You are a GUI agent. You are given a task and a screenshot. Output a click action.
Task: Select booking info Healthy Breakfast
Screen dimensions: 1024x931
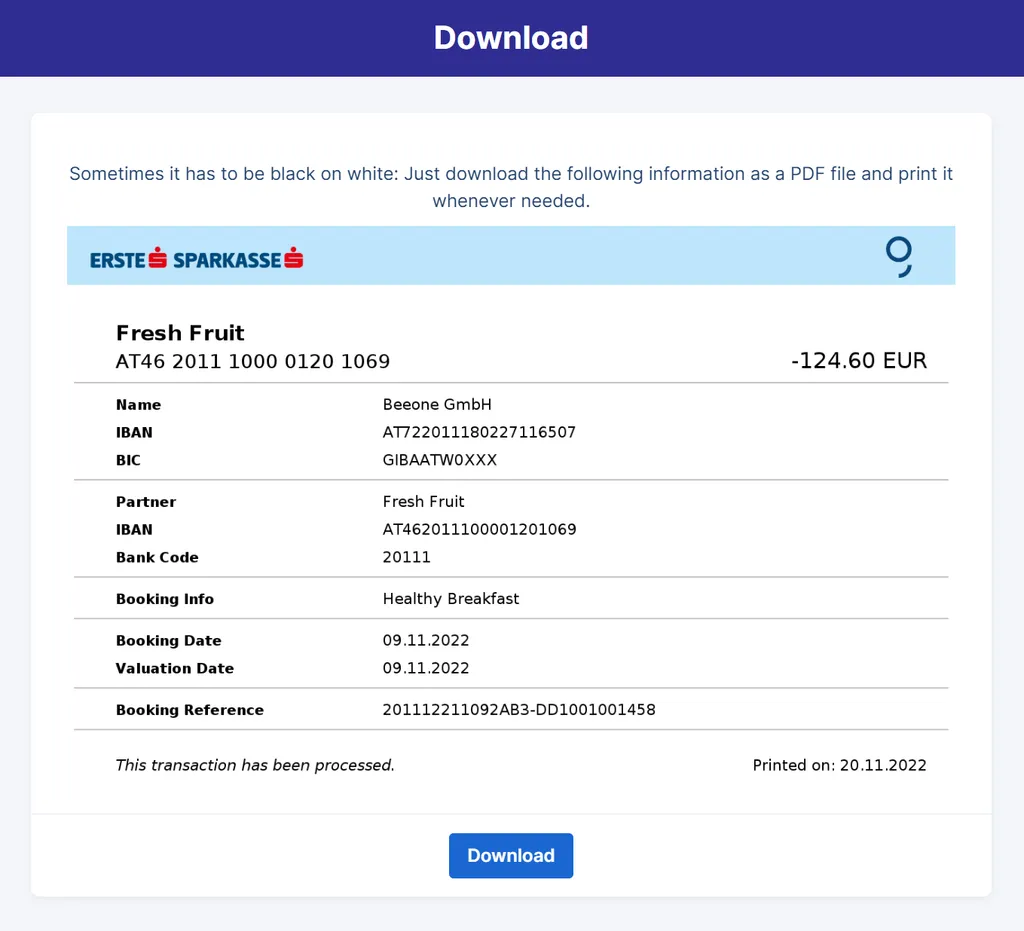click(x=451, y=599)
